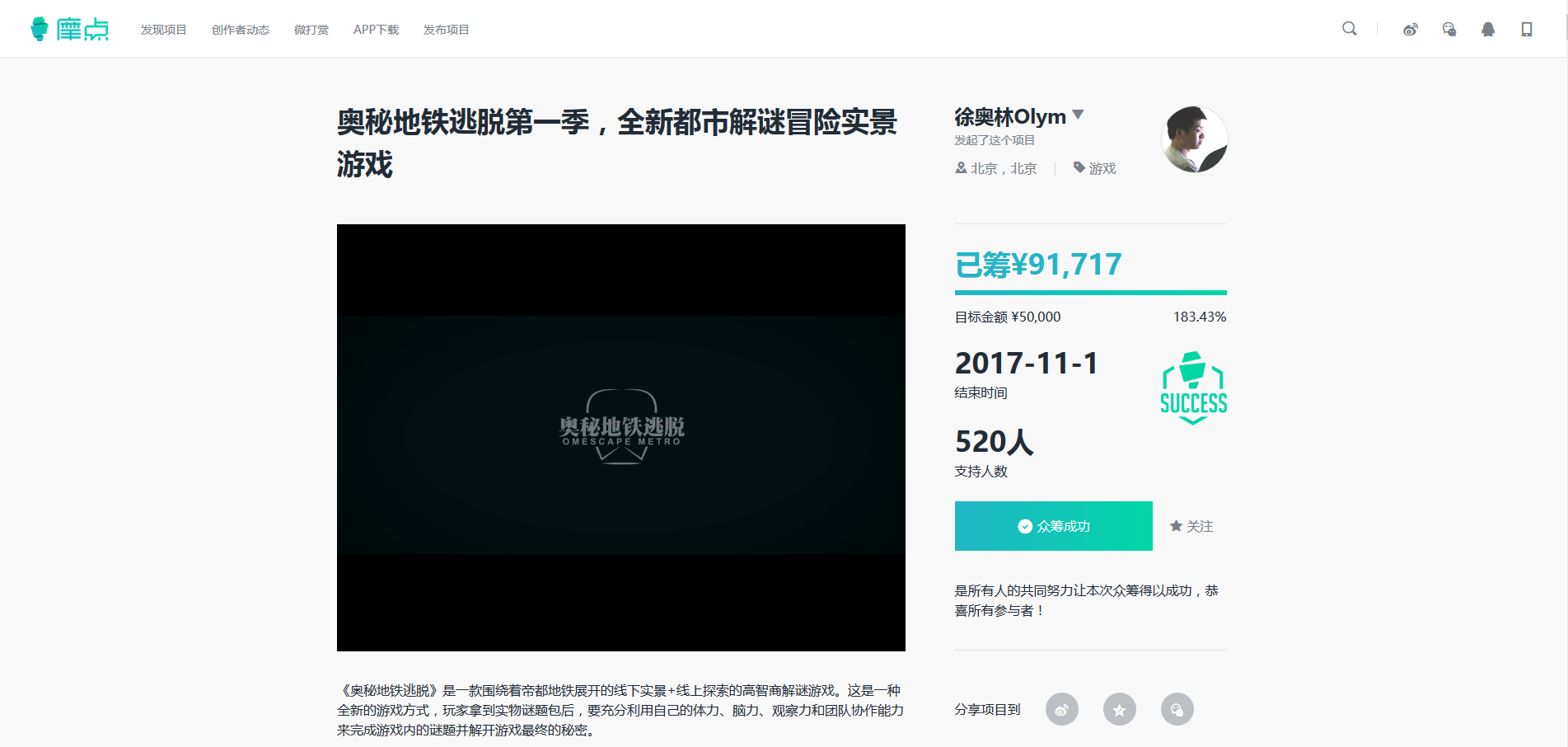The image size is (1568, 747).
Task: Share the project to Weibo
Action: [1062, 709]
